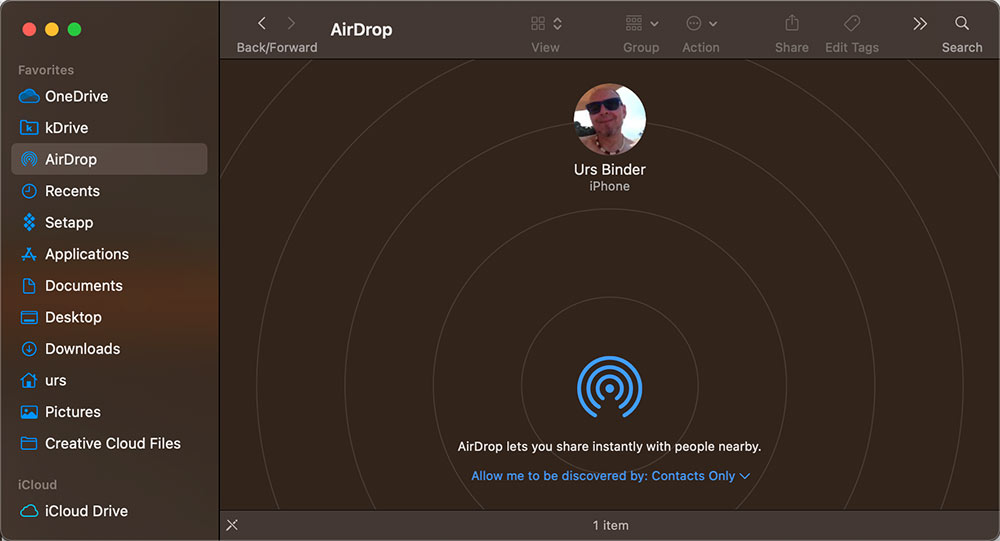
Task: Expand the Group dropdown arrow
Action: pyautogui.click(x=654, y=24)
